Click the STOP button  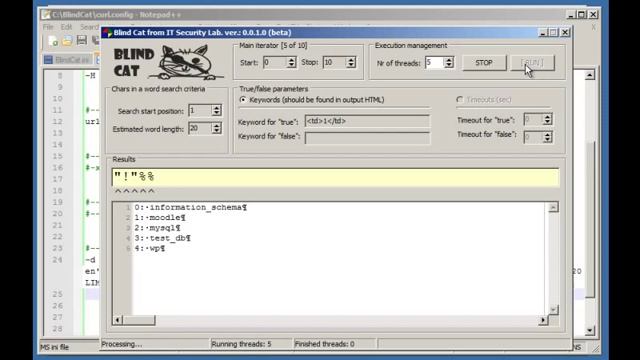(x=484, y=63)
